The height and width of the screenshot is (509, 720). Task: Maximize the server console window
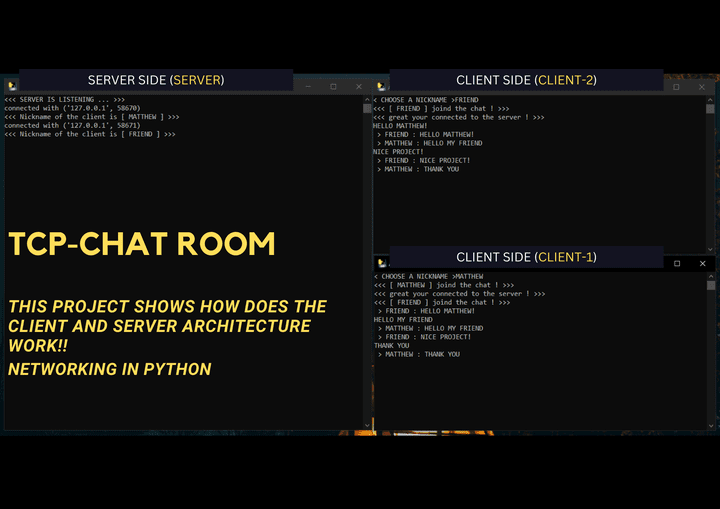point(333,86)
